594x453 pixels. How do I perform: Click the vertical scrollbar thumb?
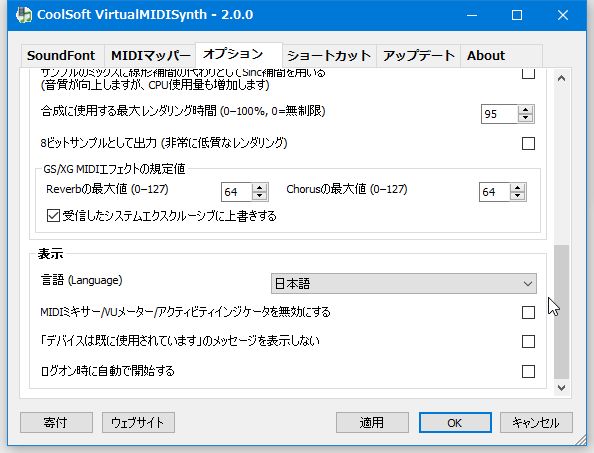pyautogui.click(x=561, y=312)
